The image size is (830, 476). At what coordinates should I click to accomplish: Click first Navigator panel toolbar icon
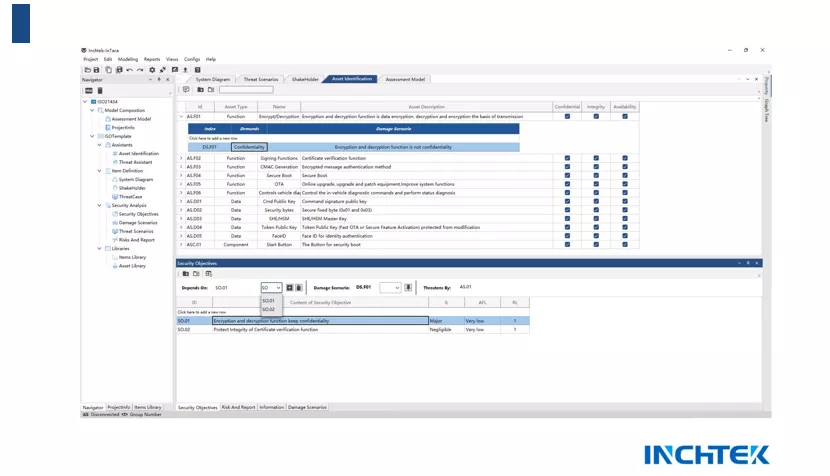(89, 91)
